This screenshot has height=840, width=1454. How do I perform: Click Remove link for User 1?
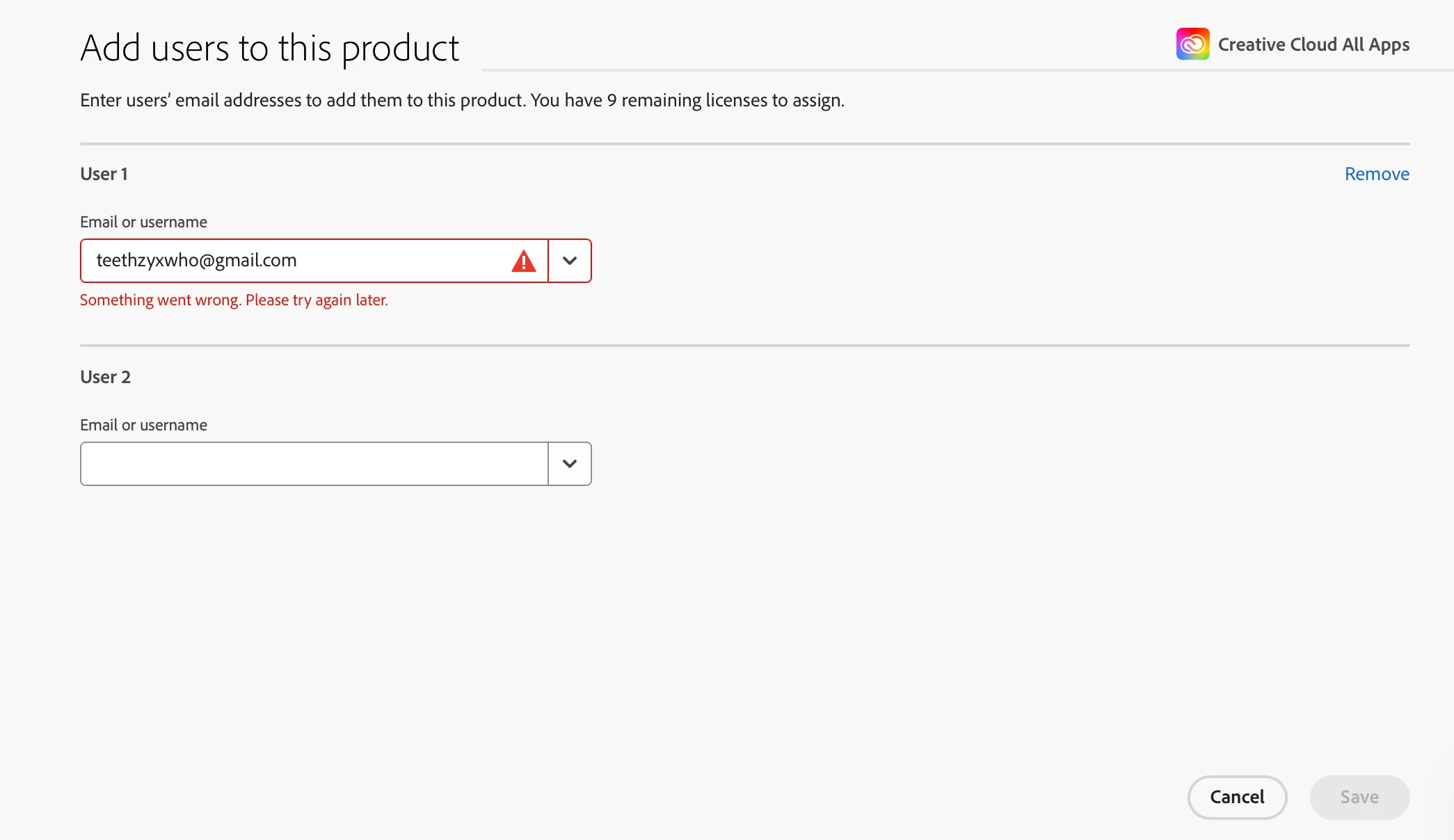point(1376,174)
